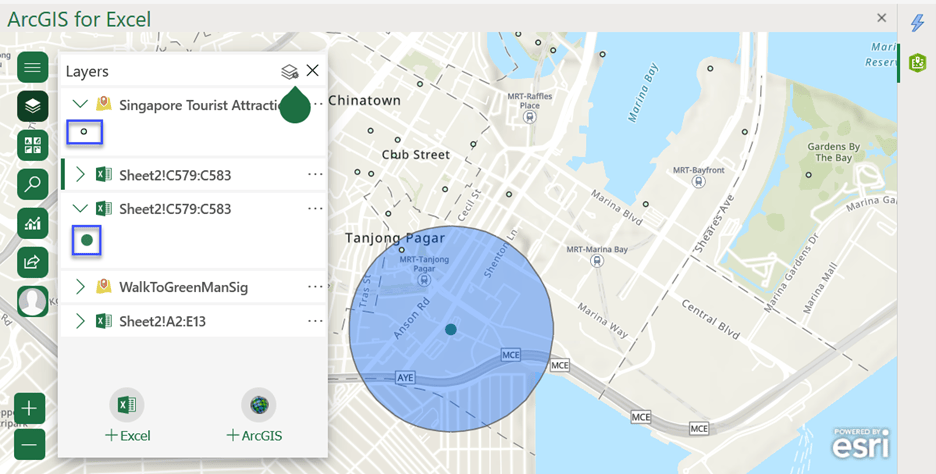Click the WalkToGreenManSig map layer icon
This screenshot has width=936, height=474.
[104, 287]
